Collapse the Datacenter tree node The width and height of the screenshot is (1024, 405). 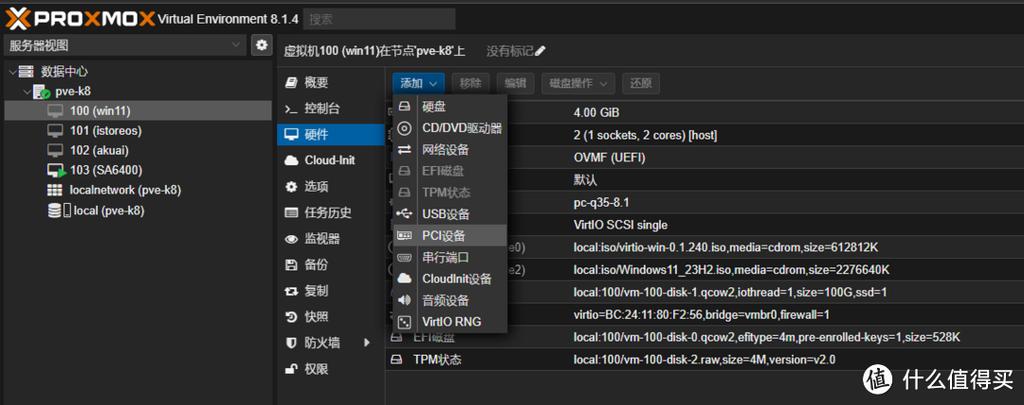tap(12, 72)
